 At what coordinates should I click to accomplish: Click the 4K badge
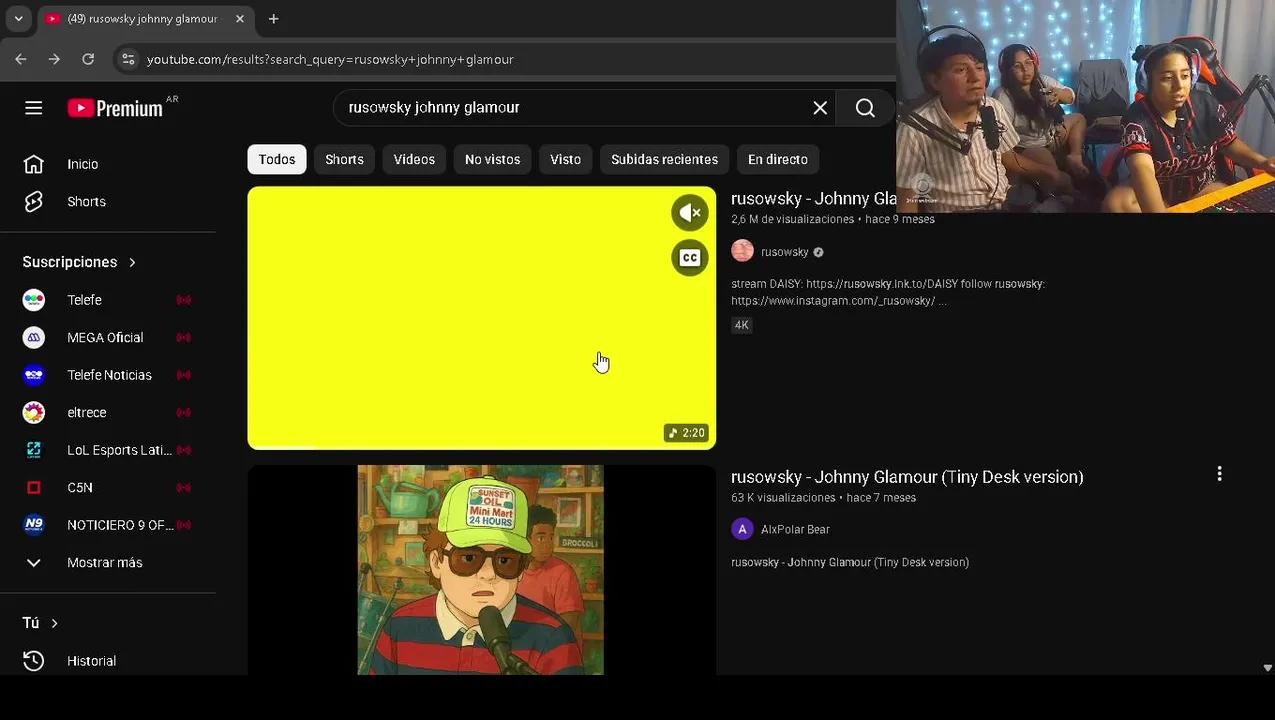coord(741,325)
